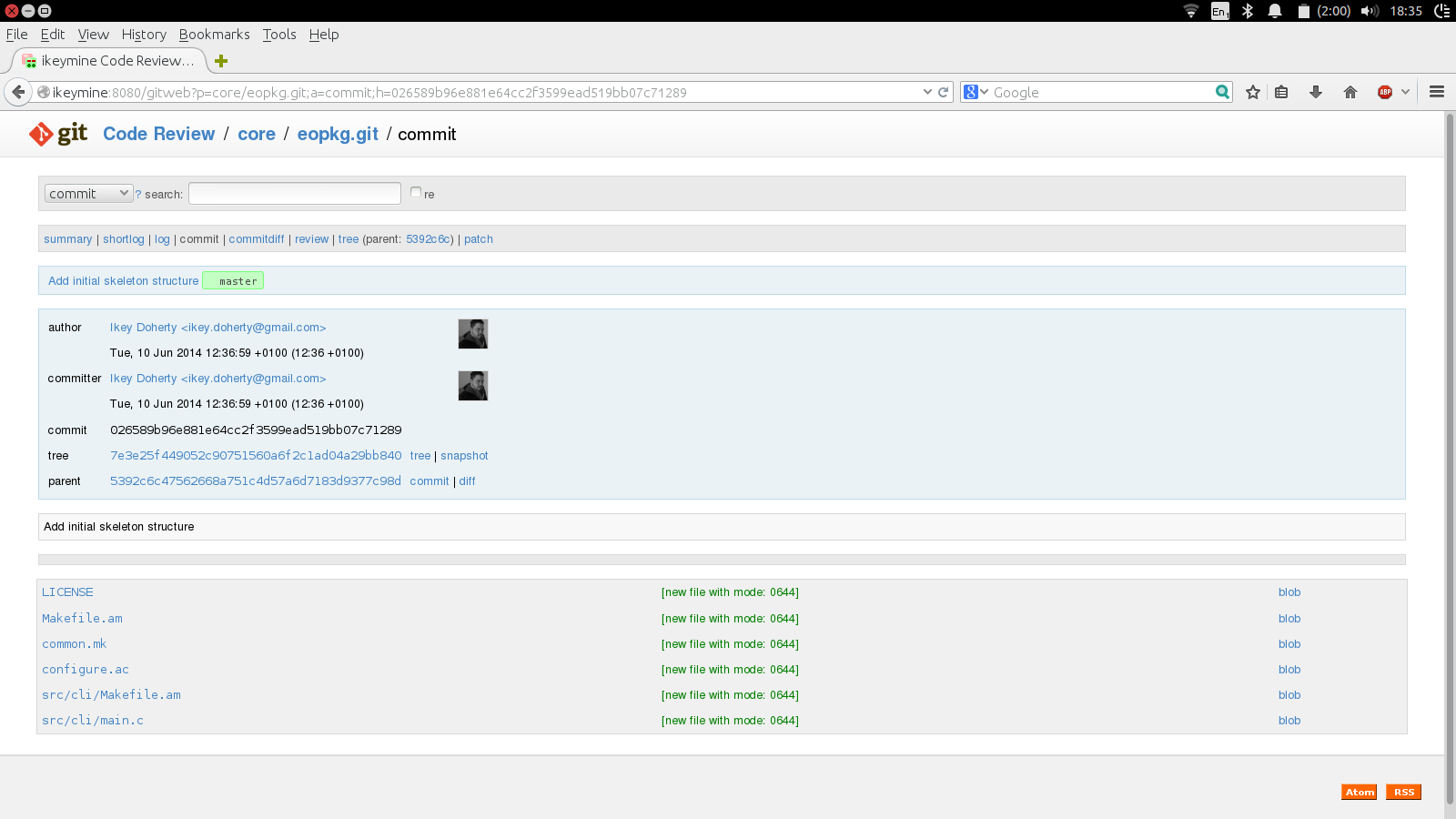
Task: Open the sound volume indicator
Action: (x=1370, y=11)
